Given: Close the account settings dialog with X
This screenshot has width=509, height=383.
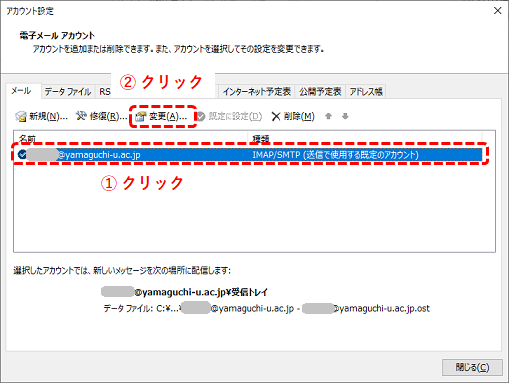Looking at the screenshot, I should pos(497,11).
